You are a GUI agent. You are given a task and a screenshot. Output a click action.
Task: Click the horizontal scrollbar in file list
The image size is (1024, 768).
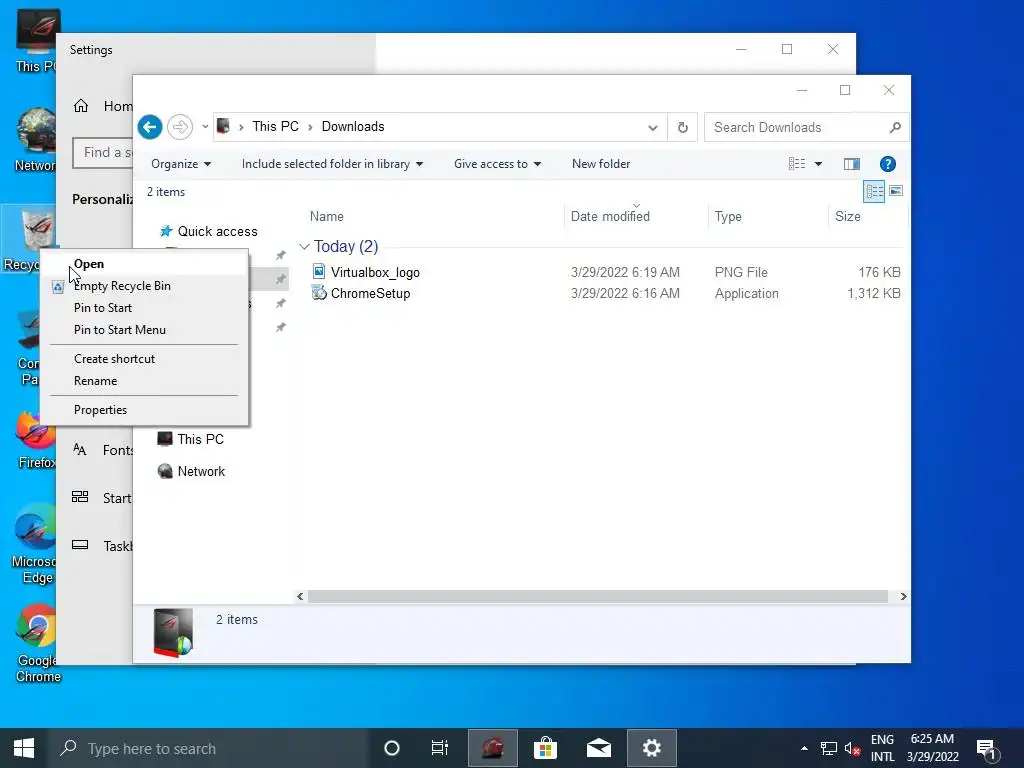[x=598, y=596]
